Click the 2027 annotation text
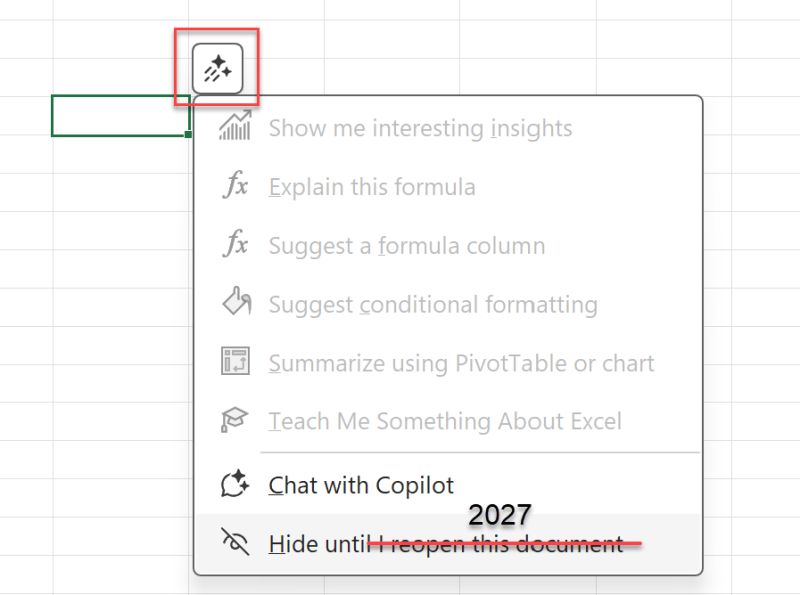 pyautogui.click(x=500, y=515)
